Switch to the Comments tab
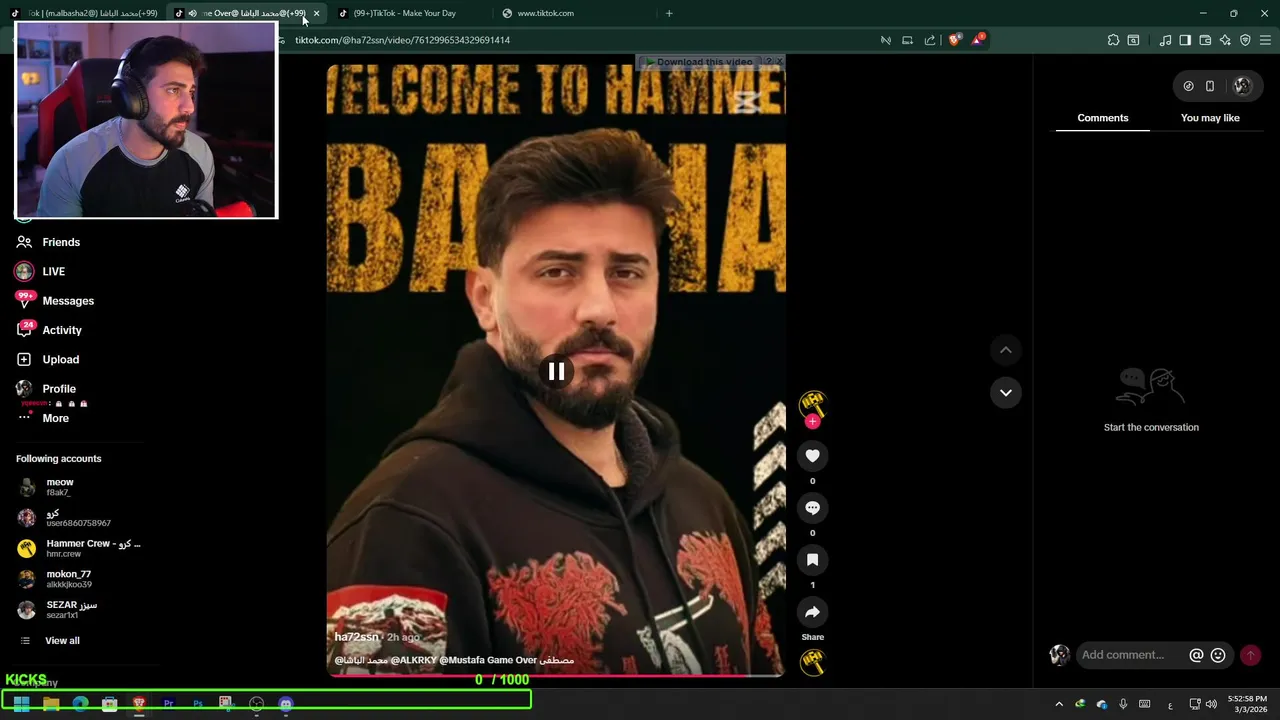The width and height of the screenshot is (1280, 720). pos(1102,118)
